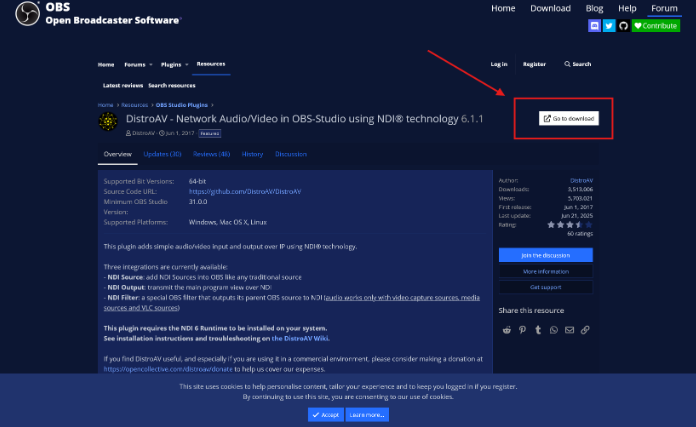Image resolution: width=696 pixels, height=427 pixels.
Task: Switch to Discussion tab
Action: click(x=291, y=154)
